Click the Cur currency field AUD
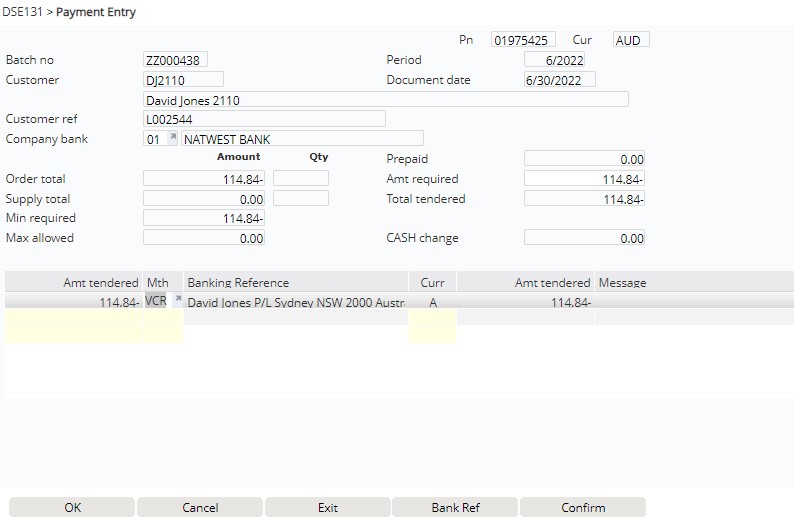Viewport: 794px width, 526px height. pos(630,40)
